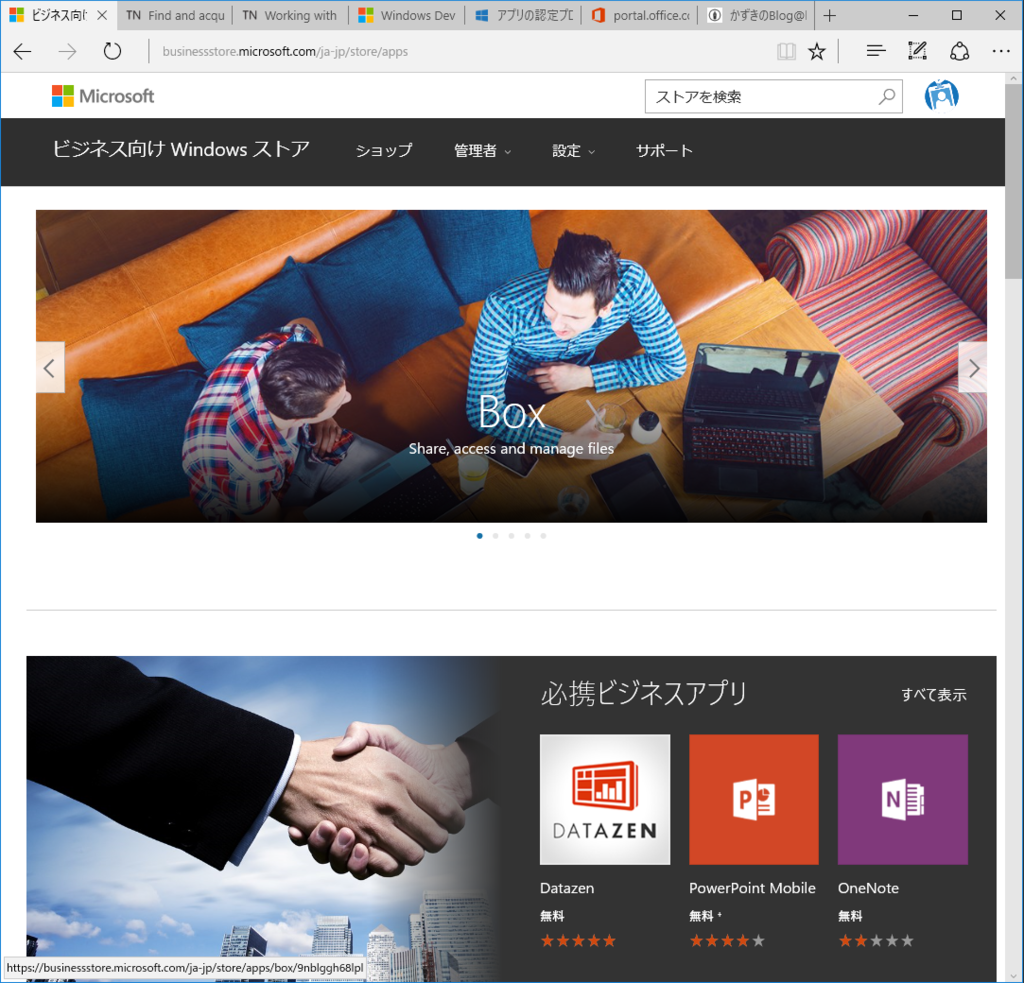Click the ビジネス向け Windows ストア title

(181, 150)
